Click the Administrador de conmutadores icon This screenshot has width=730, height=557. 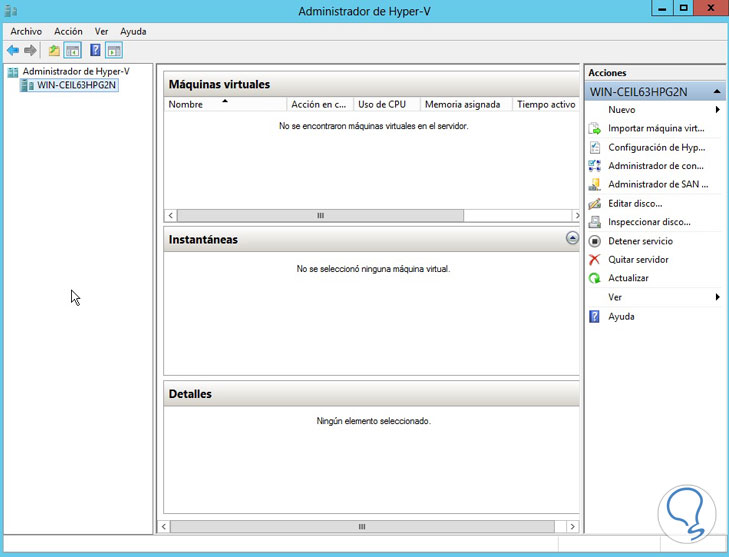(595, 166)
